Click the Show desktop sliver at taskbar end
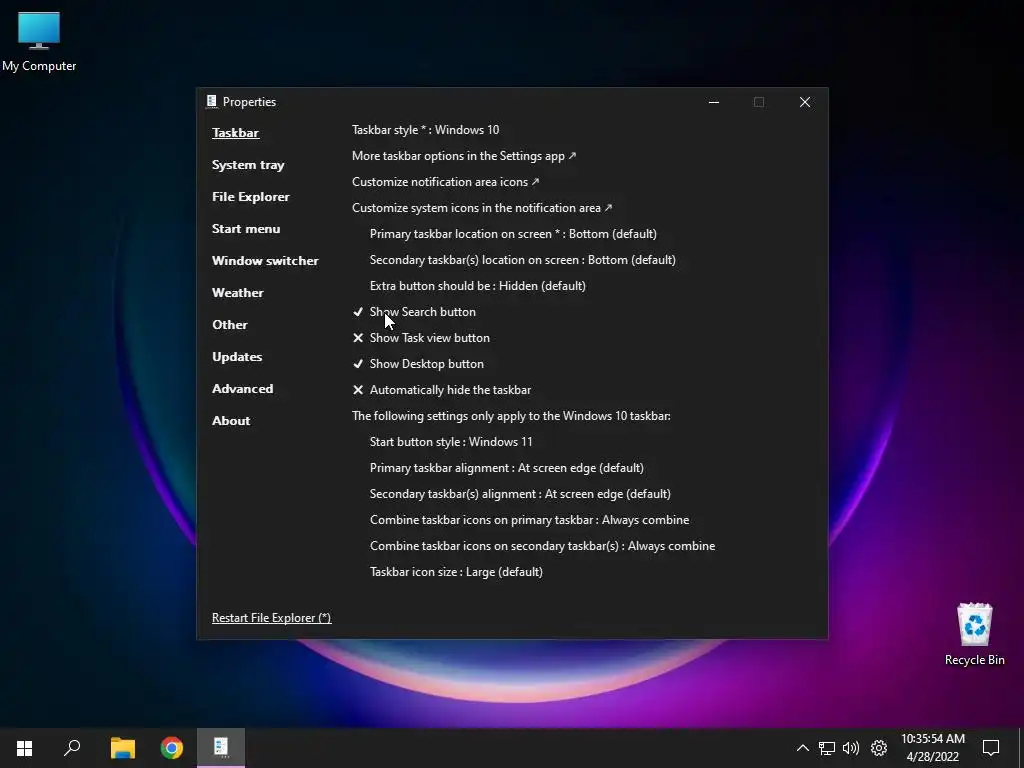 (x=1021, y=748)
